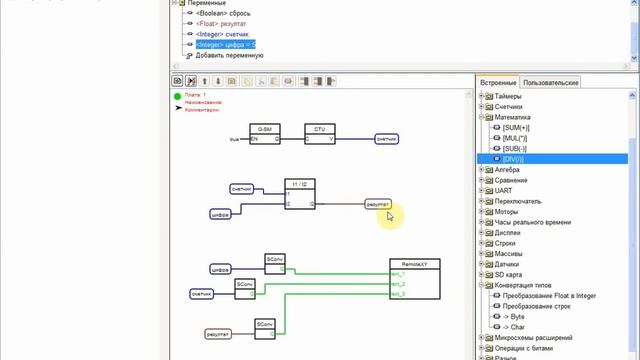Select the SConv block connected to цифра

[275, 264]
